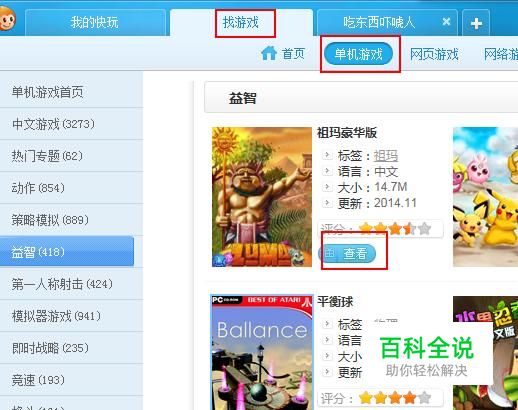Open the Zuma game cover thumbnail
Viewport: 518px width, 410px height.
[x=262, y=197]
